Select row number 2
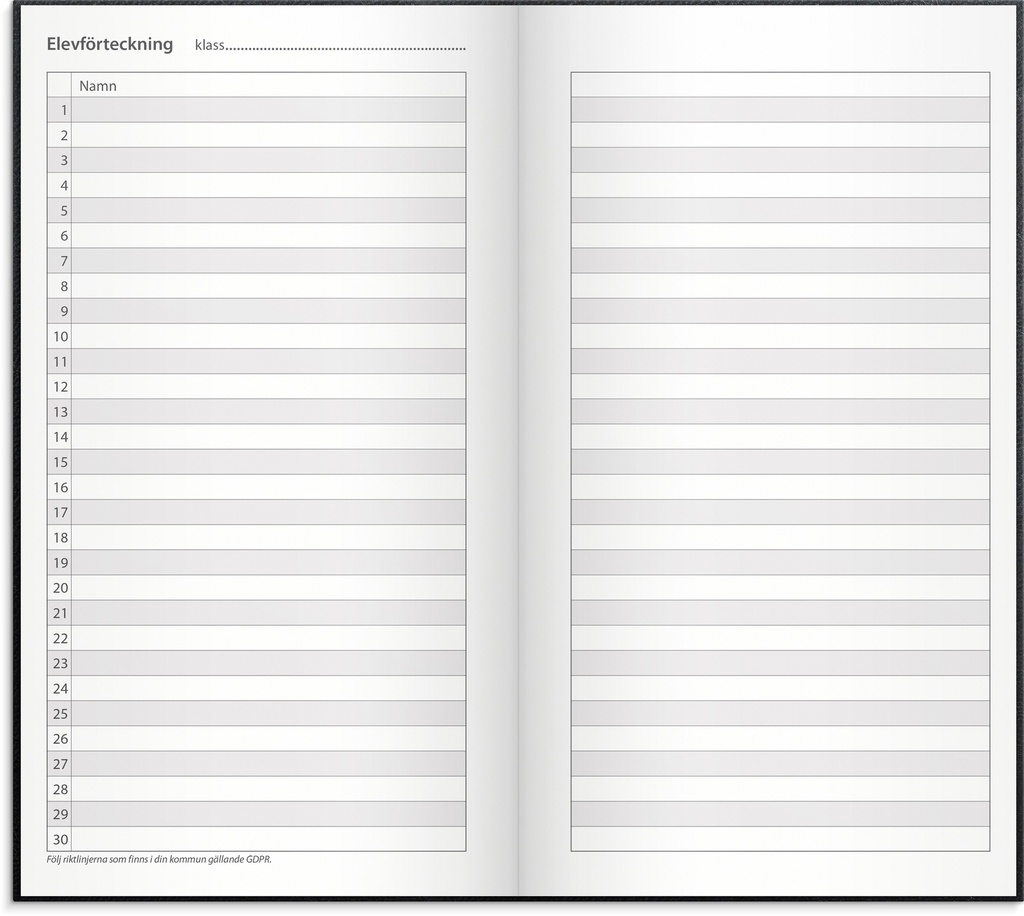 (256, 135)
